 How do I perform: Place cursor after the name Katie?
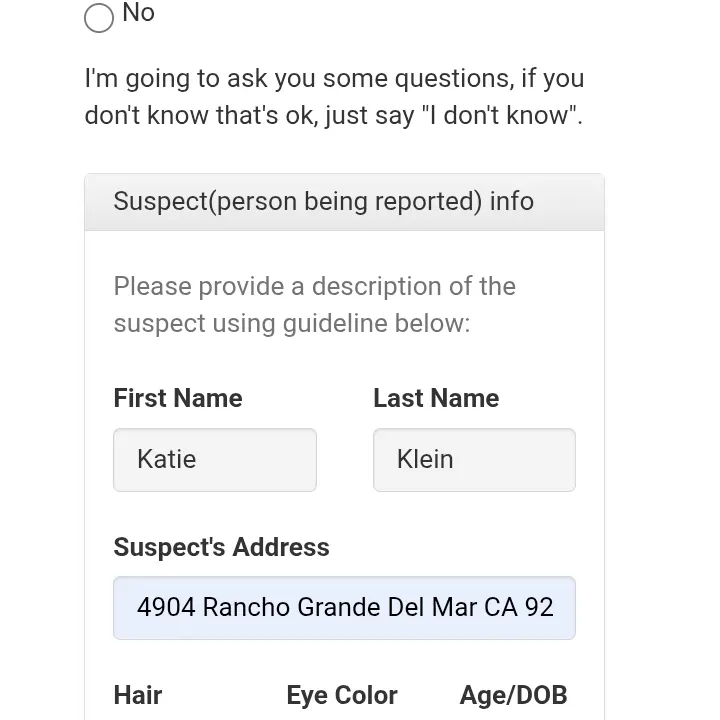pyautogui.click(x=197, y=459)
